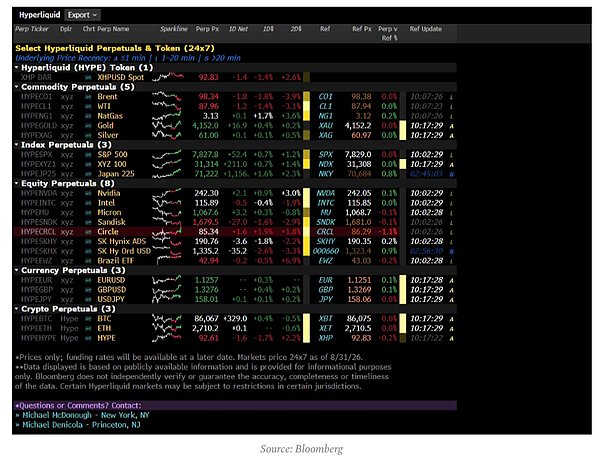
Task: Open chart icon for EURUSD row
Action: [x=88, y=280]
